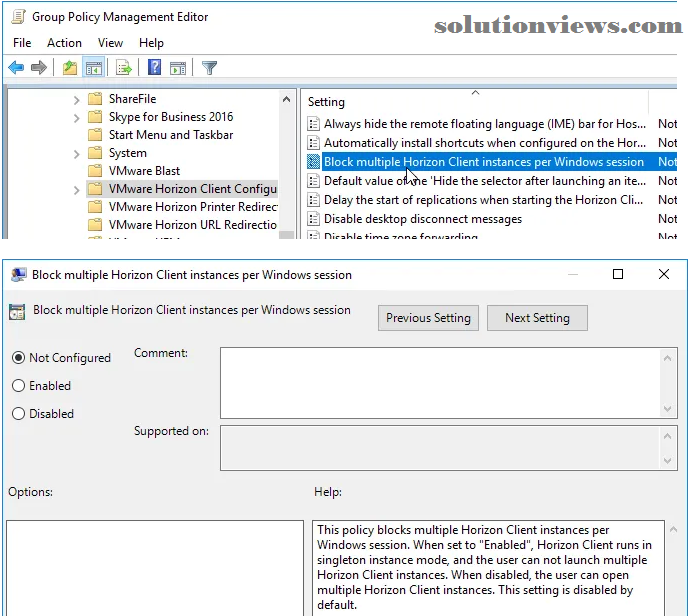The height and width of the screenshot is (616, 694).
Task: Click the Up one level folder icon
Action: (x=69, y=68)
